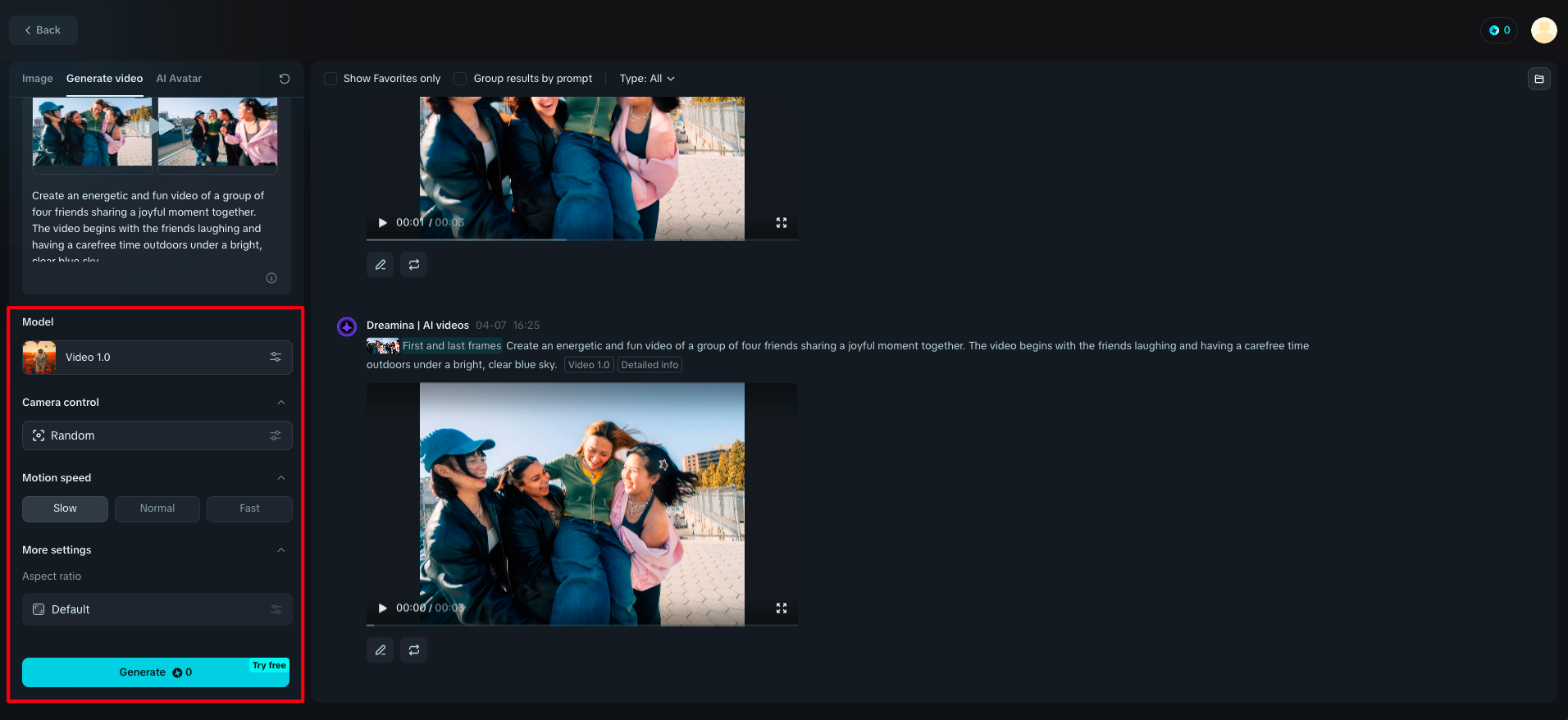The width and height of the screenshot is (1568, 720).
Task: Select the last frame thumbnail
Action: [217, 131]
